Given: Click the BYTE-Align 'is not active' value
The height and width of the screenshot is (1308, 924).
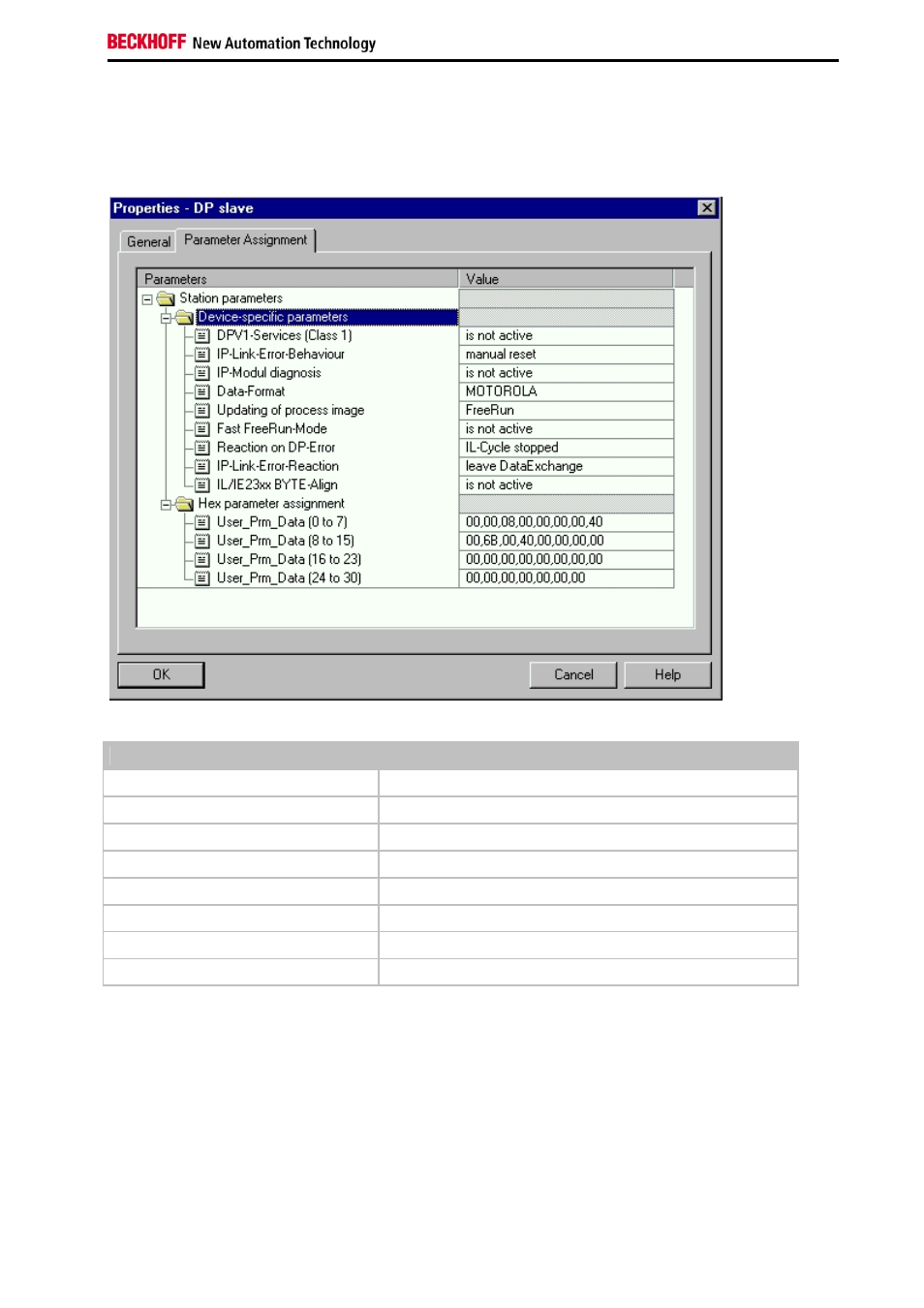Looking at the screenshot, I should coord(566,485).
